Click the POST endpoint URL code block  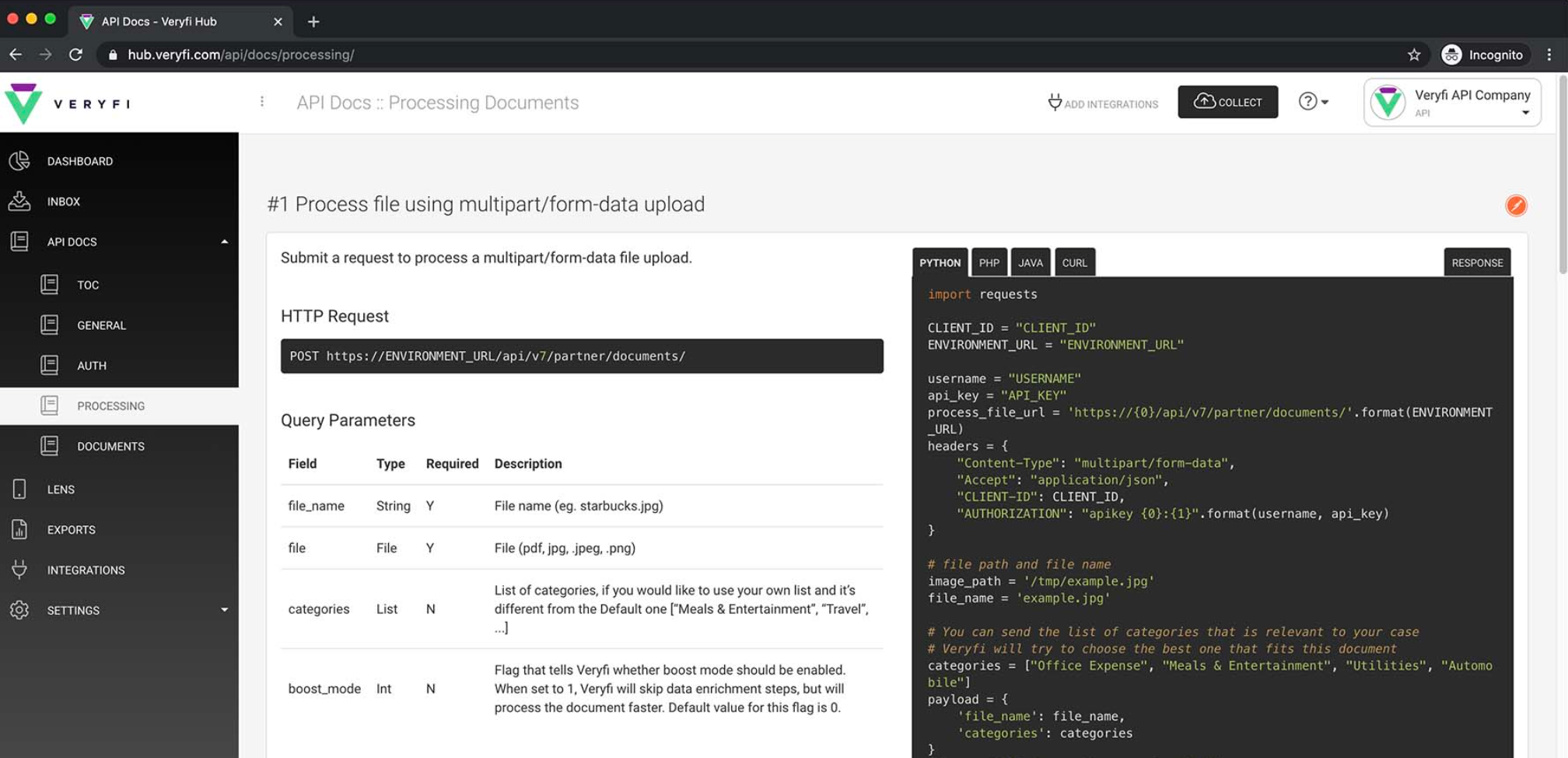[582, 356]
